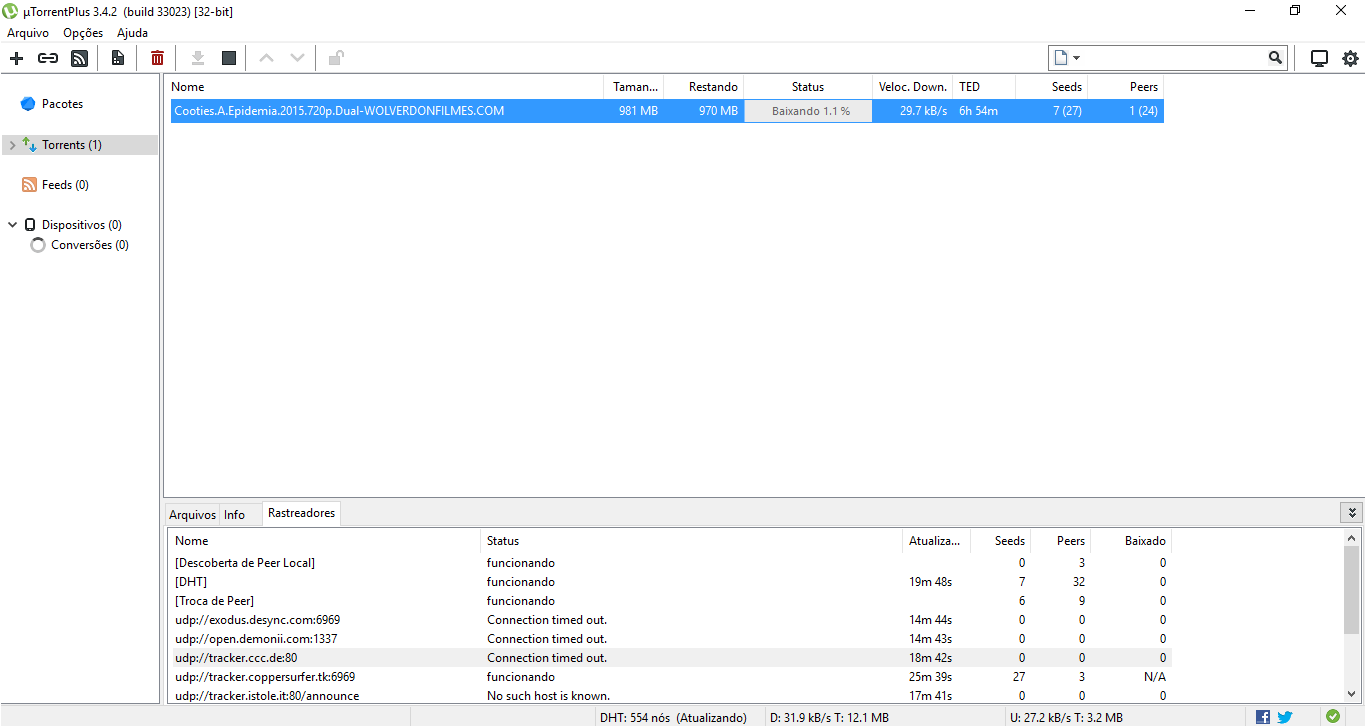This screenshot has height=727, width=1366.
Task: Open the Ajuda menu
Action: 132,33
